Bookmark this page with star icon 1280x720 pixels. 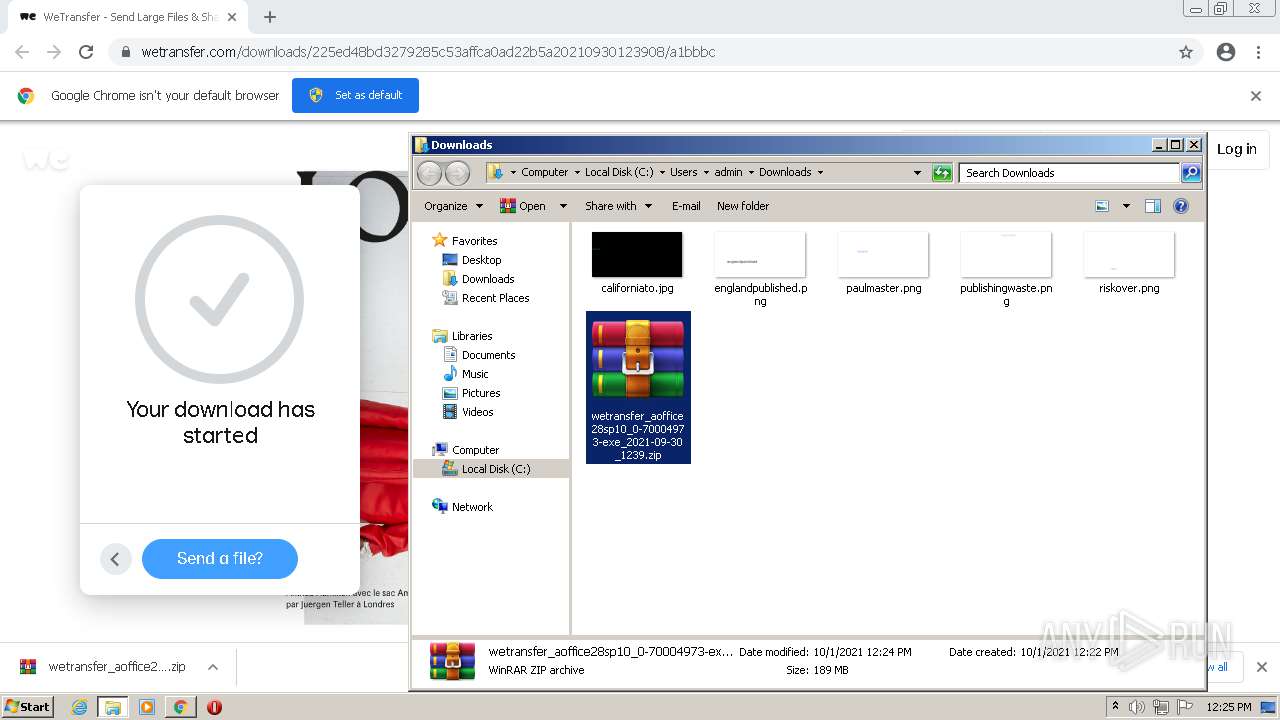[x=1186, y=52]
